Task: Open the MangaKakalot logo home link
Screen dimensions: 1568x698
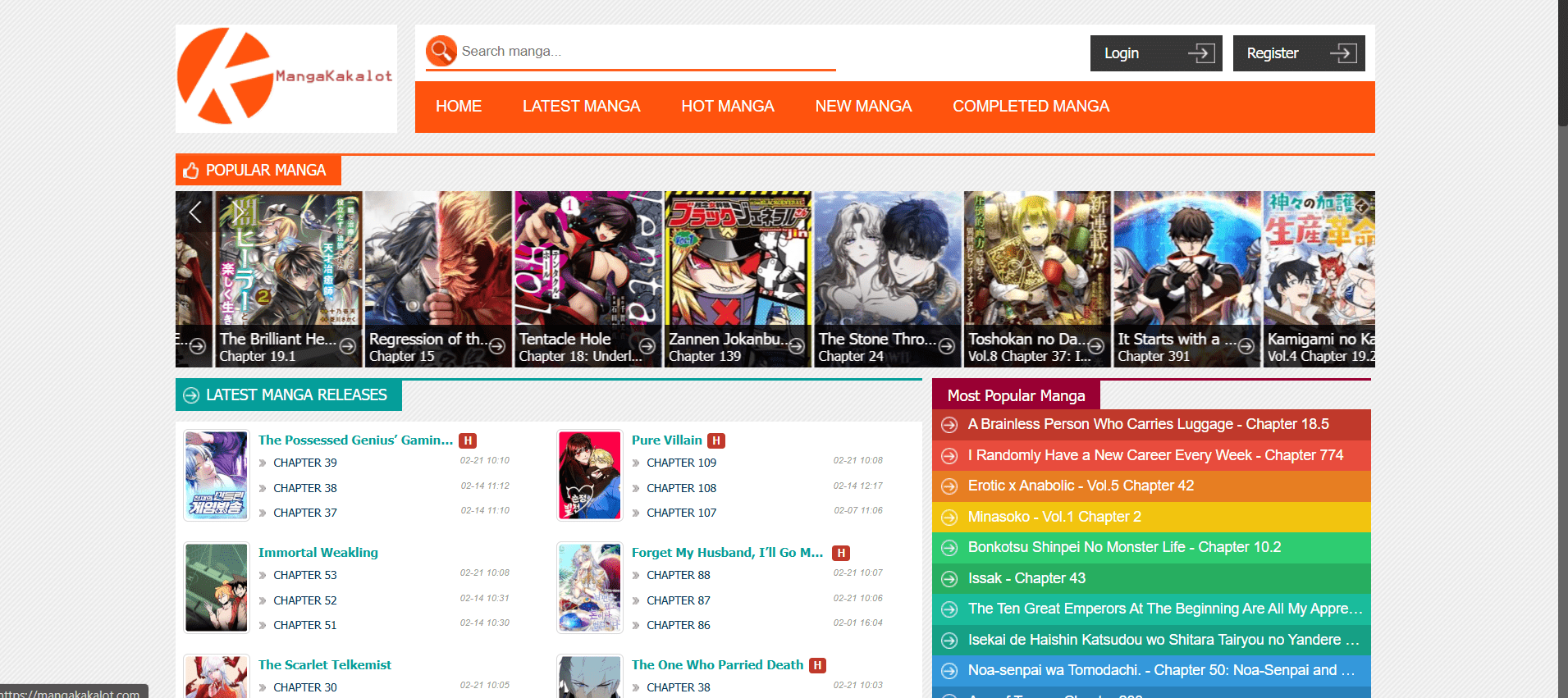Action: point(286,77)
